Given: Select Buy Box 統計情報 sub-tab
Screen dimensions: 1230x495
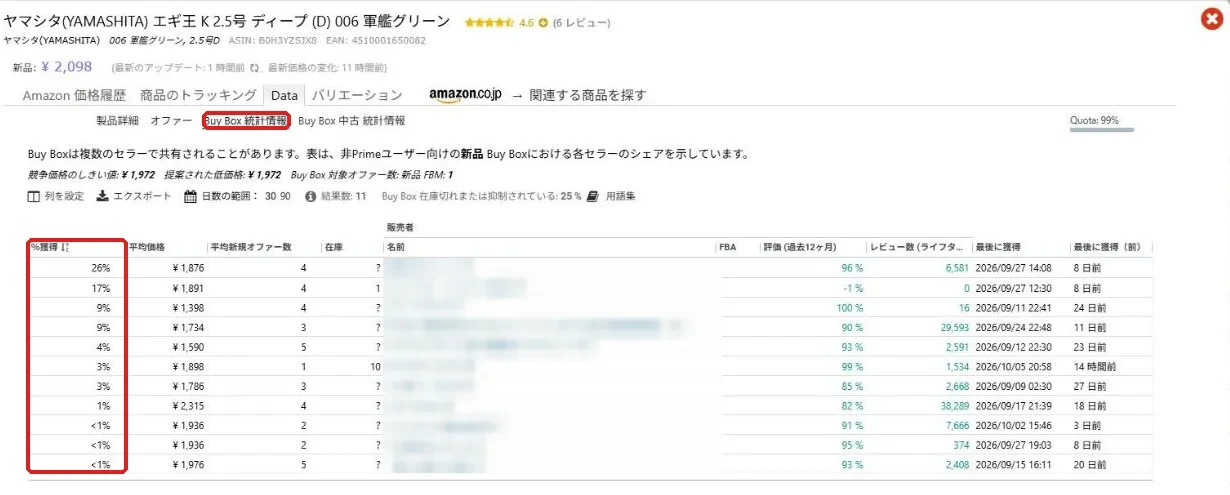Looking at the screenshot, I should (x=246, y=120).
